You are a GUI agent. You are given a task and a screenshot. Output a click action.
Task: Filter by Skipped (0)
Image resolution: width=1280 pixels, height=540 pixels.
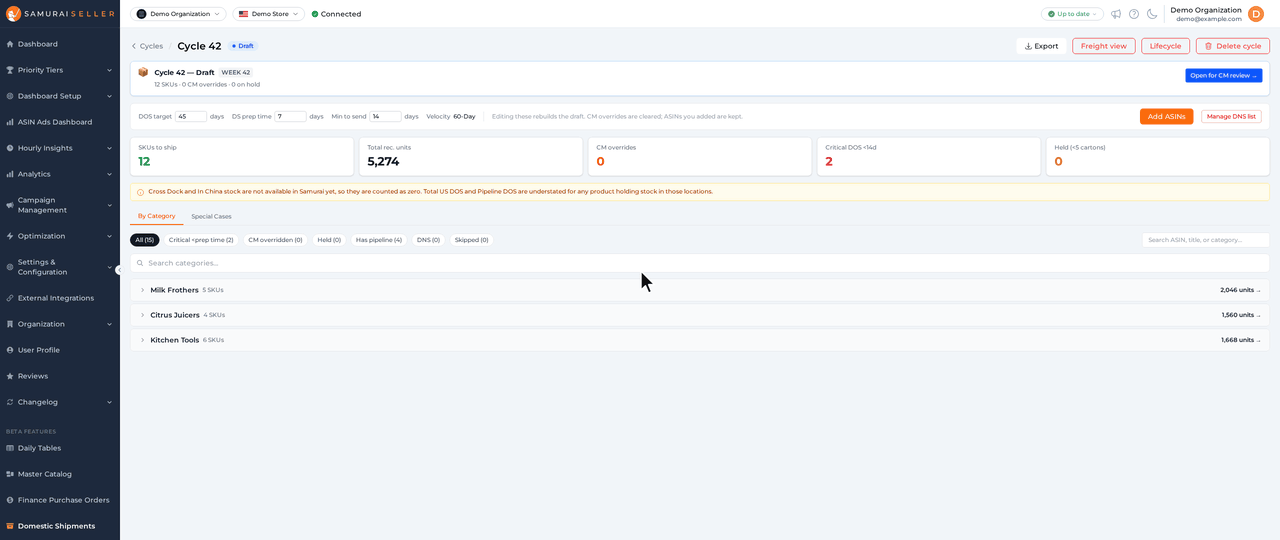471,240
